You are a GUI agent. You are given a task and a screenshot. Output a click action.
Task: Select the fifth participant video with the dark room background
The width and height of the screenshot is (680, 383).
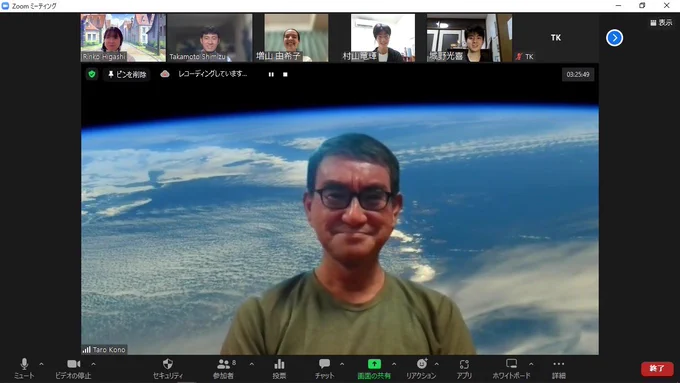[469, 38]
